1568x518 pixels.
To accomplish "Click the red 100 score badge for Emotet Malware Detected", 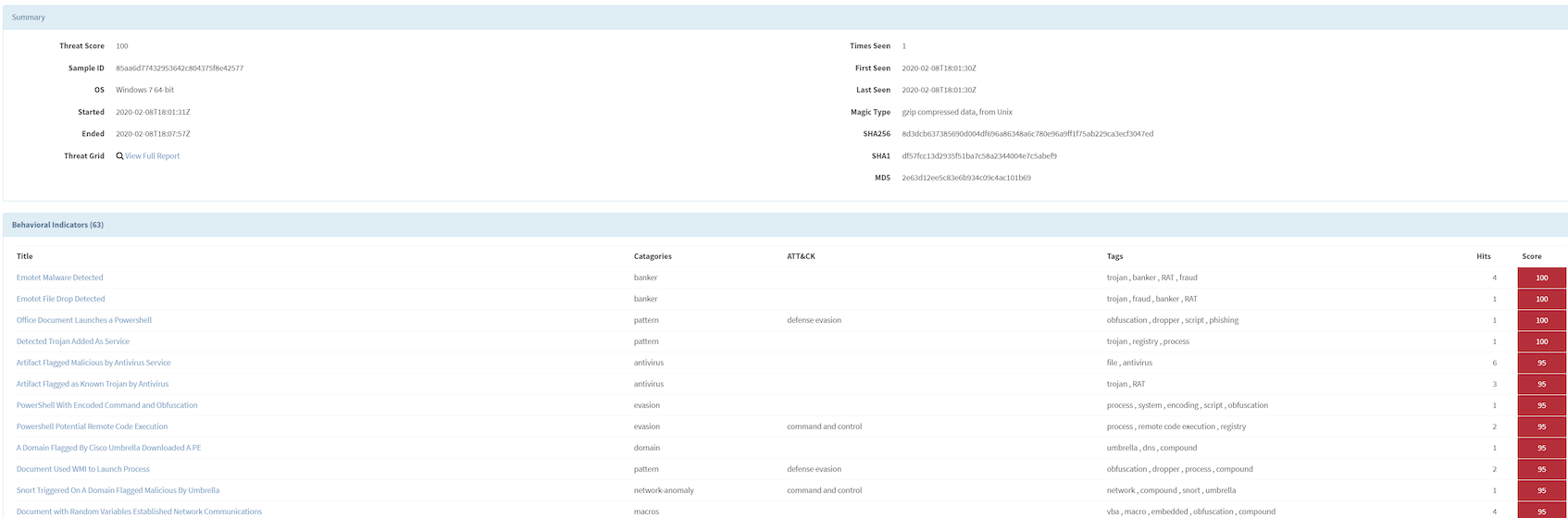I will coord(1541,277).
